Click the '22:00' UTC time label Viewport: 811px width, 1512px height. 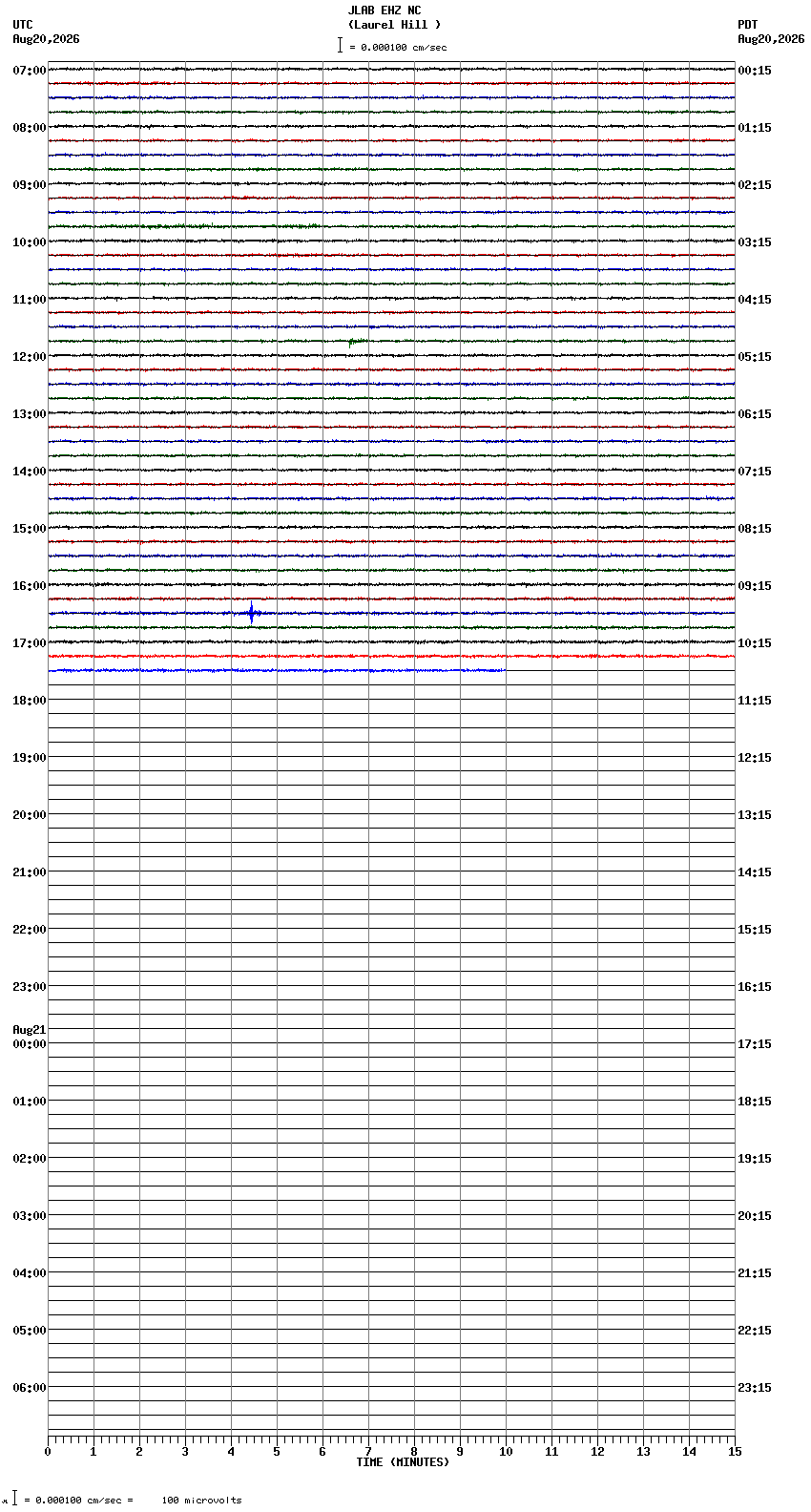pyautogui.click(x=30, y=930)
